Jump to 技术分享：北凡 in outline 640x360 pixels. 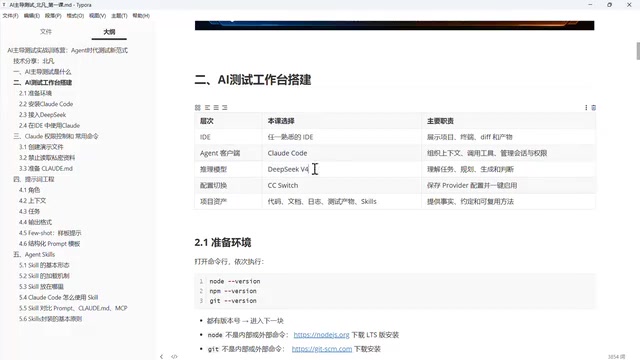[33, 61]
